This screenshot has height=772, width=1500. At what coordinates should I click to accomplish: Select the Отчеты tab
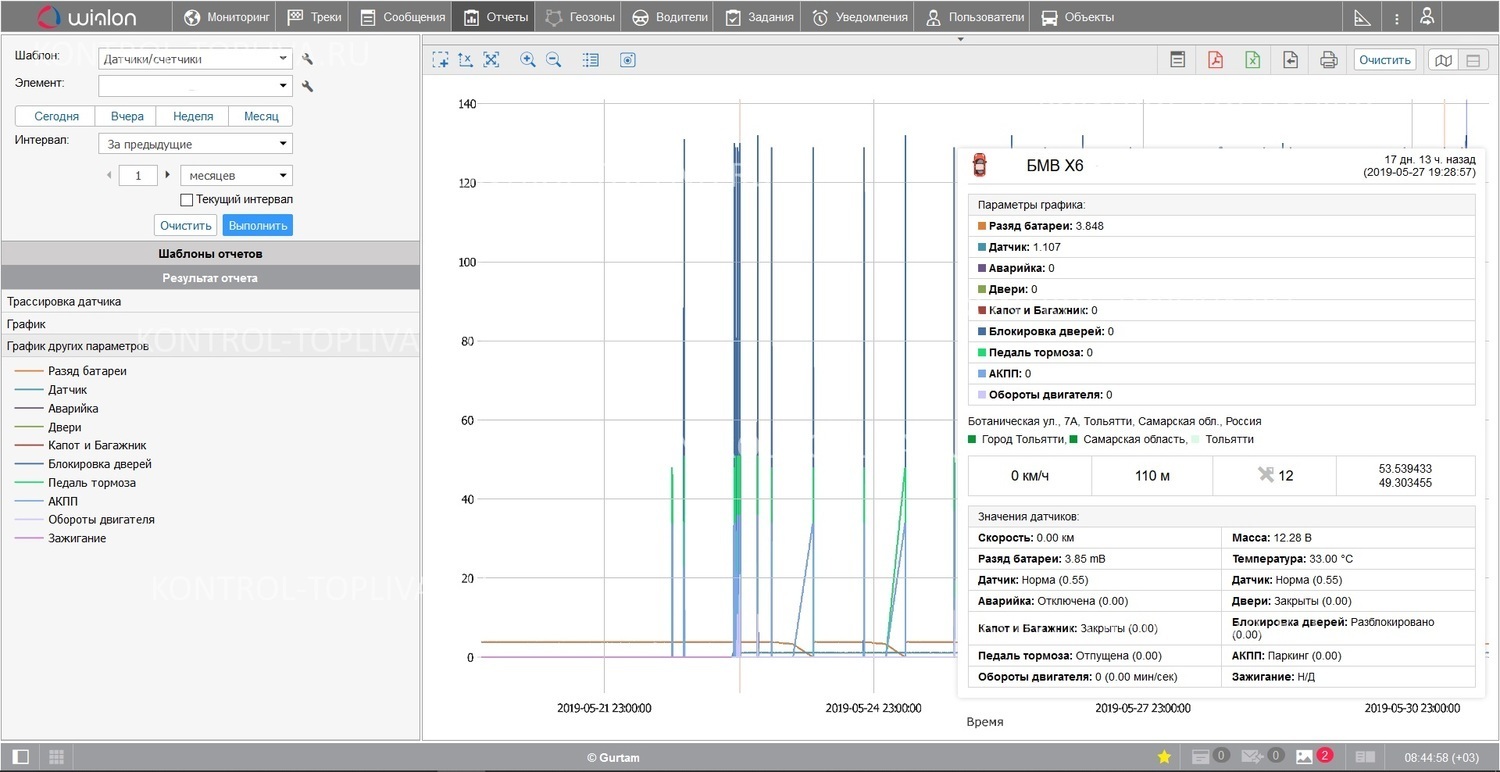coord(495,17)
